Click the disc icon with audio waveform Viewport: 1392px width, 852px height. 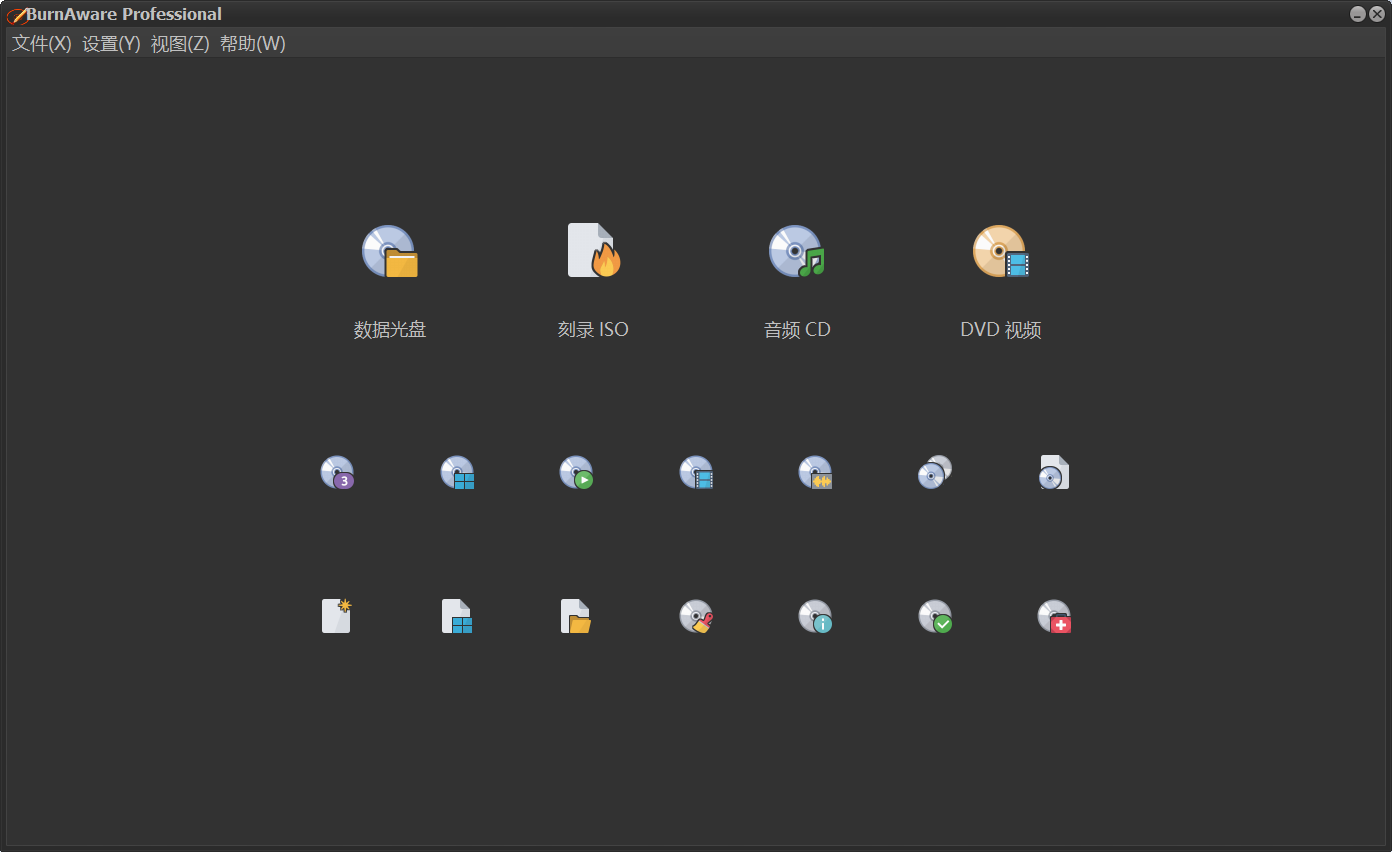click(816, 472)
